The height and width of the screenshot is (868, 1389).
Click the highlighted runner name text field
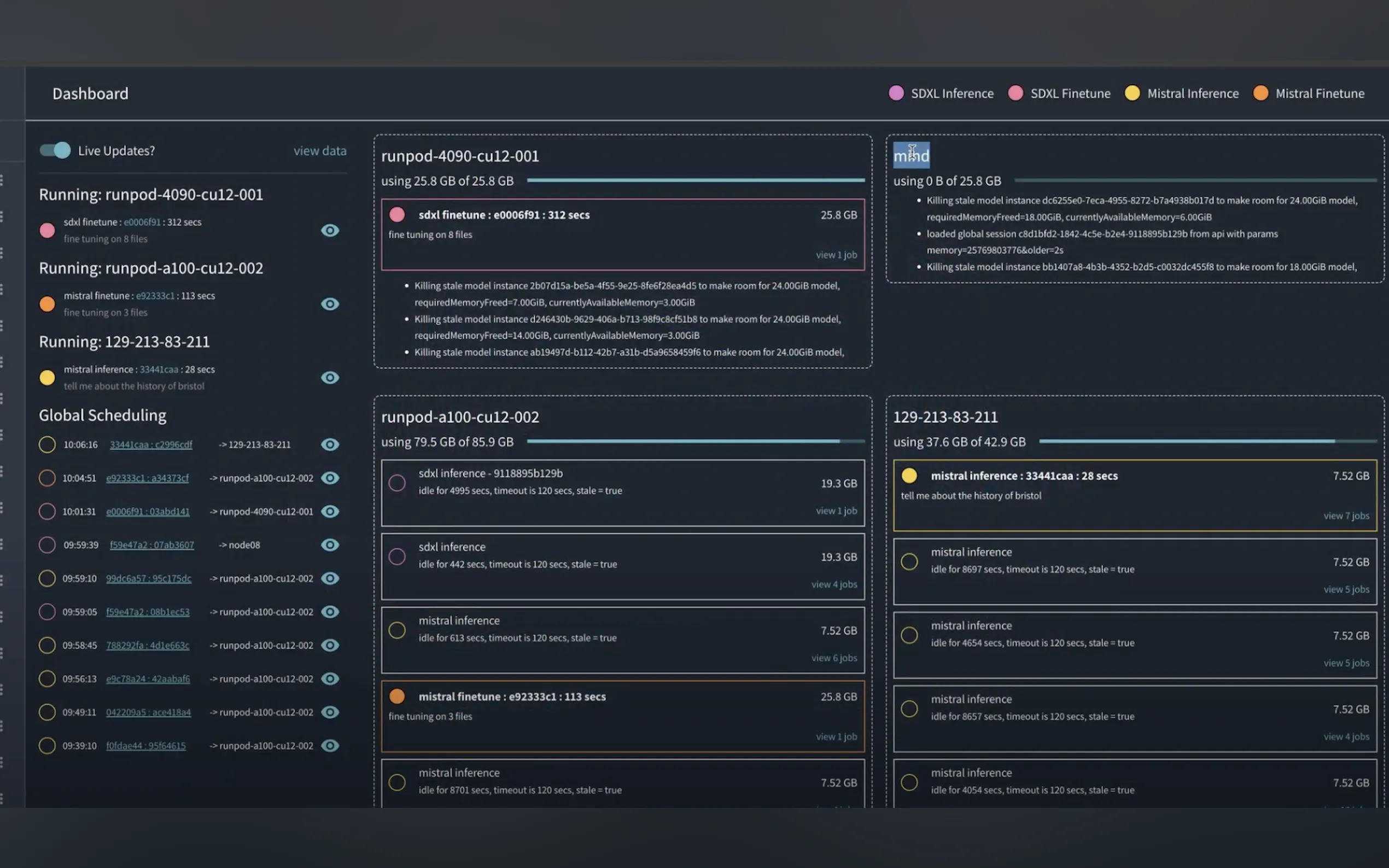[911, 156]
